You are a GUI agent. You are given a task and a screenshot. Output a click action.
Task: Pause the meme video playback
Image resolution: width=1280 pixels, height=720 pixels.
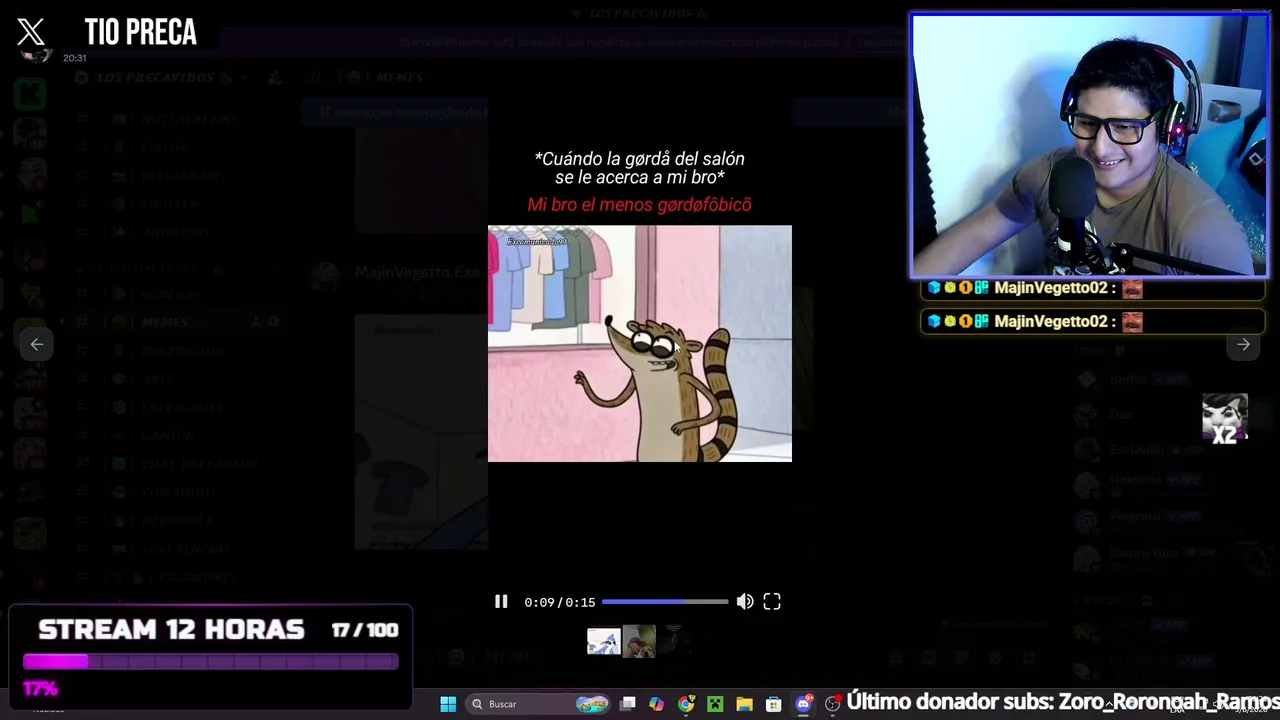coord(501,602)
